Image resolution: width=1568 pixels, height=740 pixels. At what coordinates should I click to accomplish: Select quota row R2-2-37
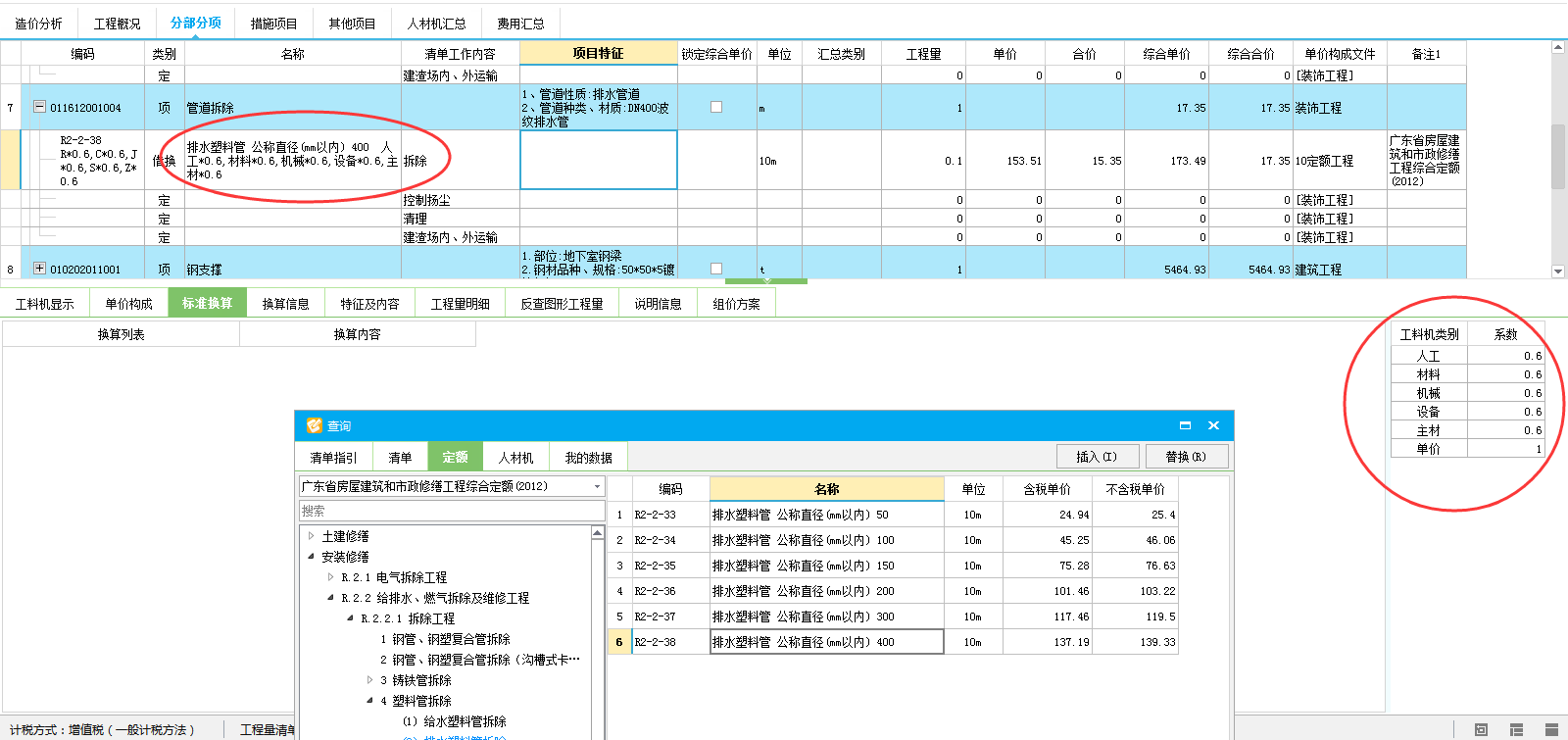(x=892, y=617)
